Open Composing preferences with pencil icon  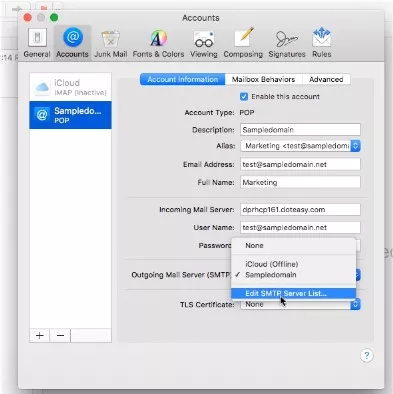tap(243, 43)
